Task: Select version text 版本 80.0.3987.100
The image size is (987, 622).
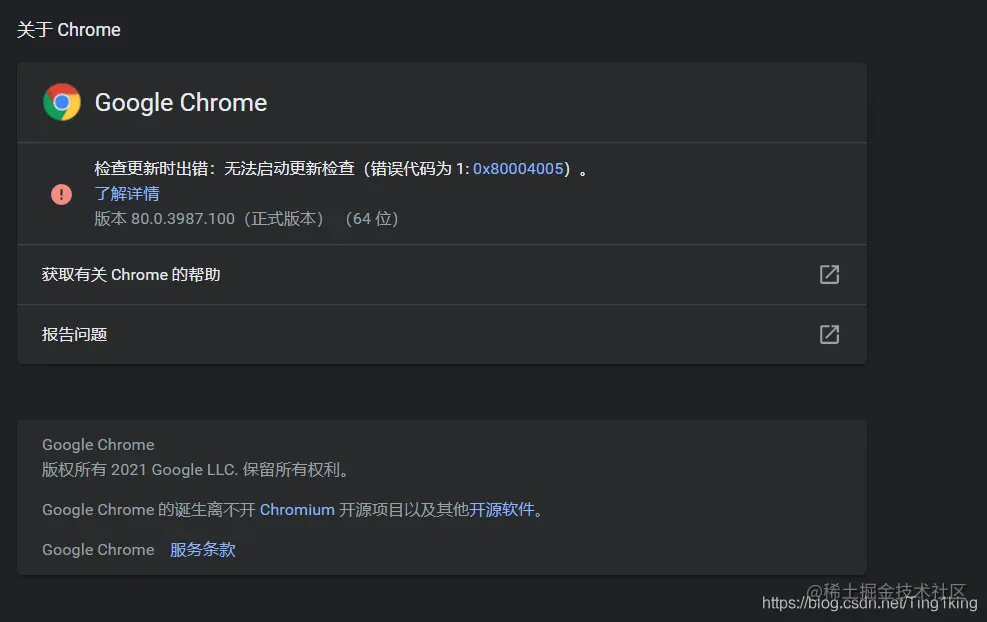Action: click(x=164, y=218)
